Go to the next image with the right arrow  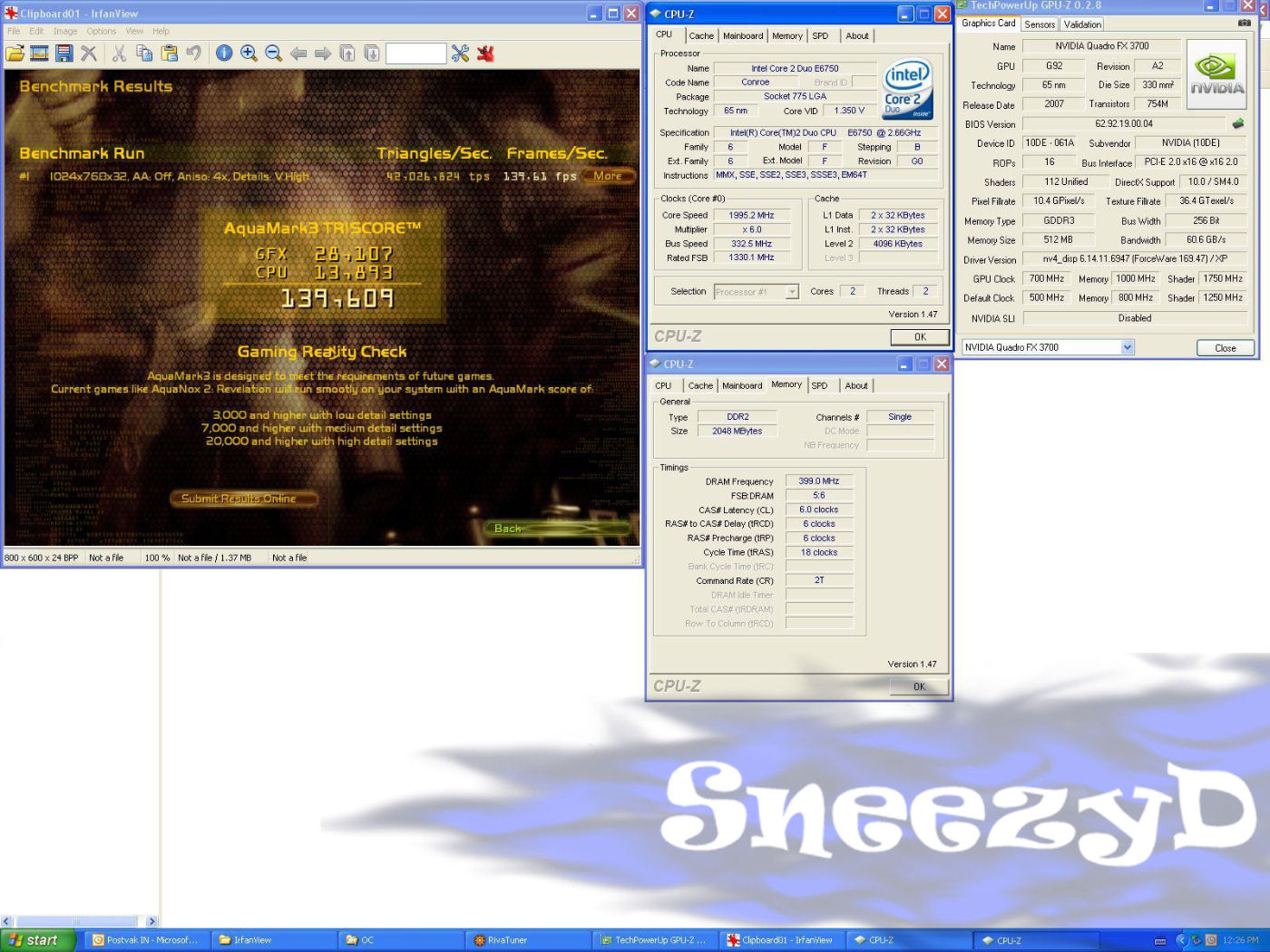[323, 53]
